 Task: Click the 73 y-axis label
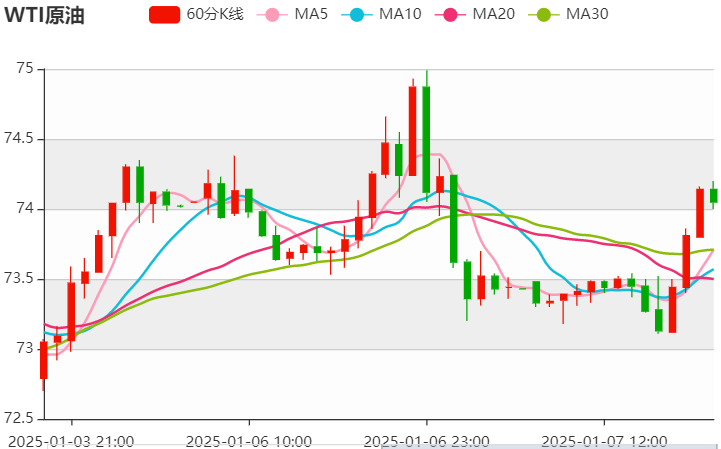[25, 349]
